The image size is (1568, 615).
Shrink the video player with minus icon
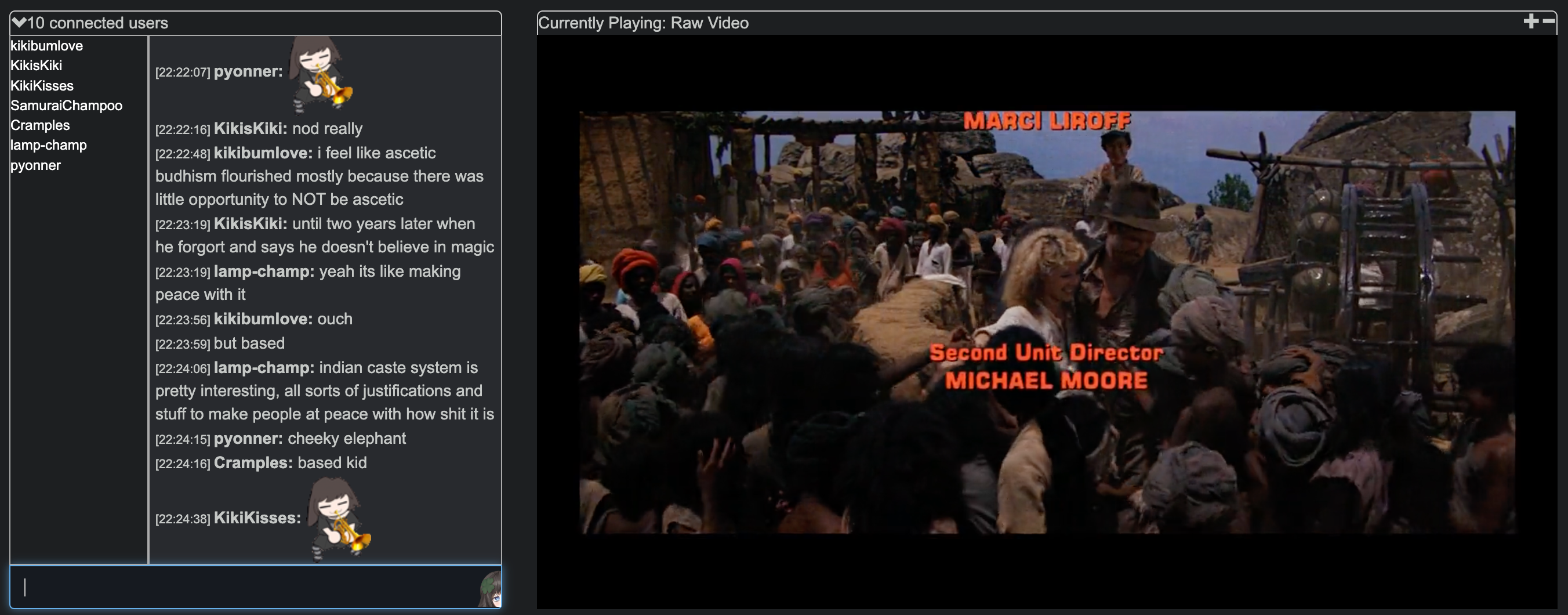pos(1548,22)
